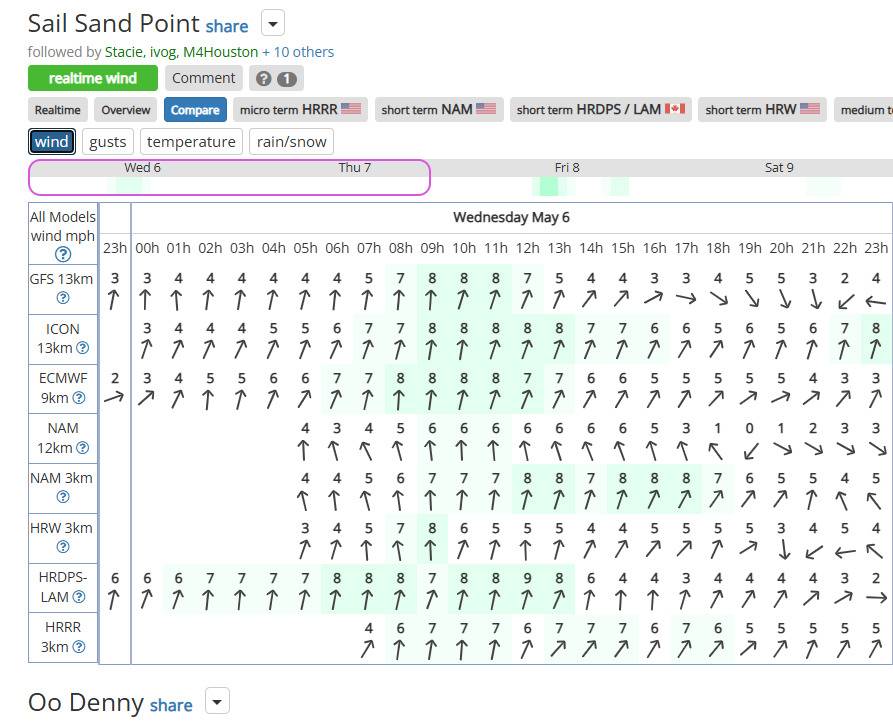
Task: Open HRRR 3km model info icon
Action: (79, 647)
